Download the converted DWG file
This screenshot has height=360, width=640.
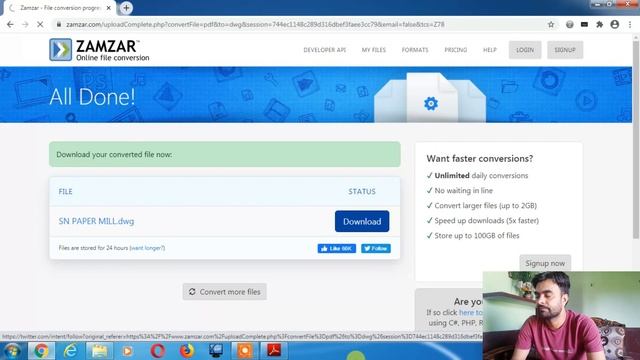coord(362,221)
